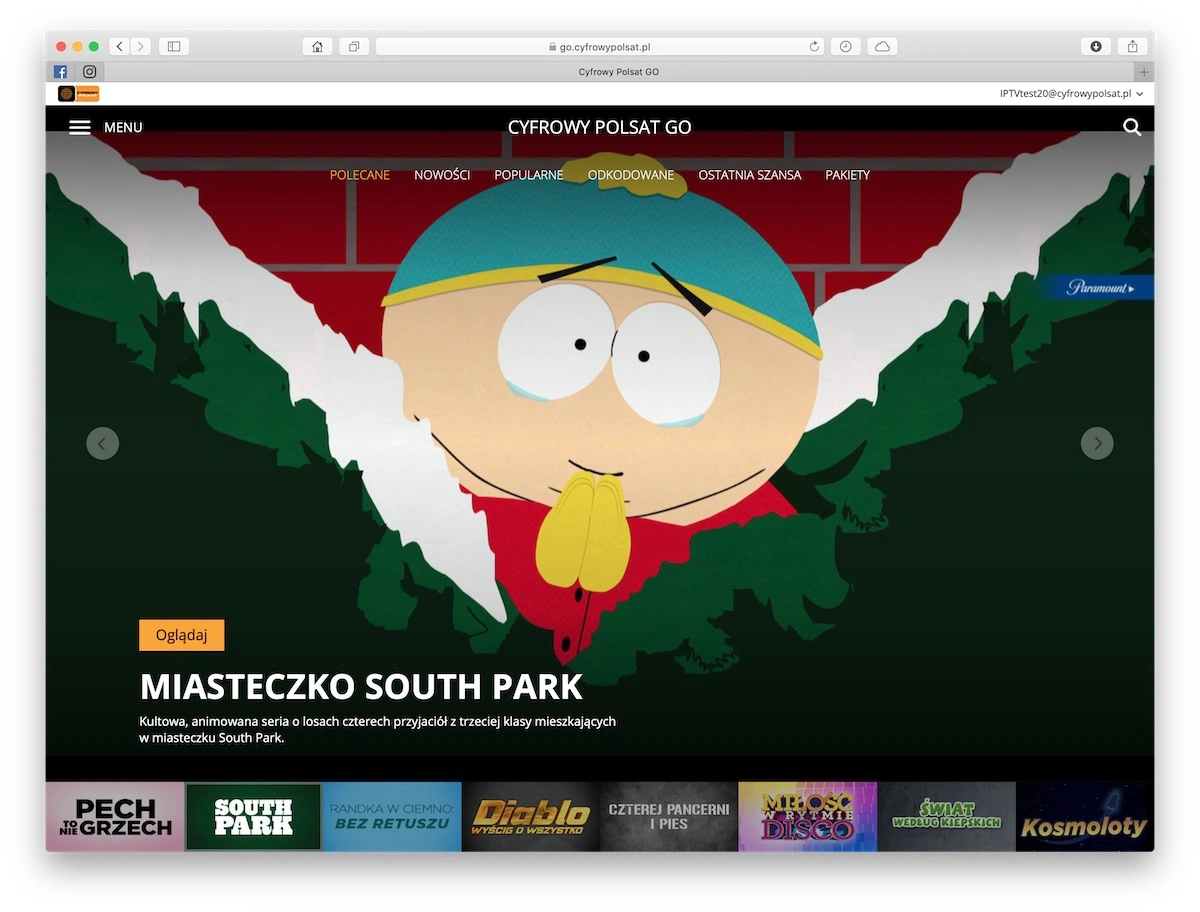
Task: Open Instagram favorites bookmark
Action: pos(89,72)
